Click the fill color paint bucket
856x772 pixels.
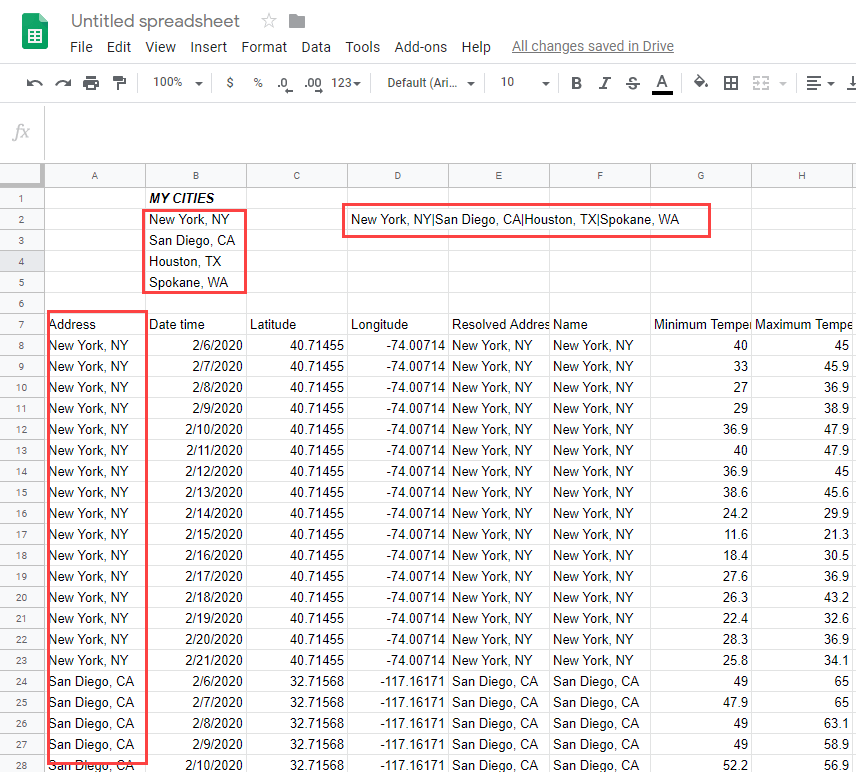point(700,83)
